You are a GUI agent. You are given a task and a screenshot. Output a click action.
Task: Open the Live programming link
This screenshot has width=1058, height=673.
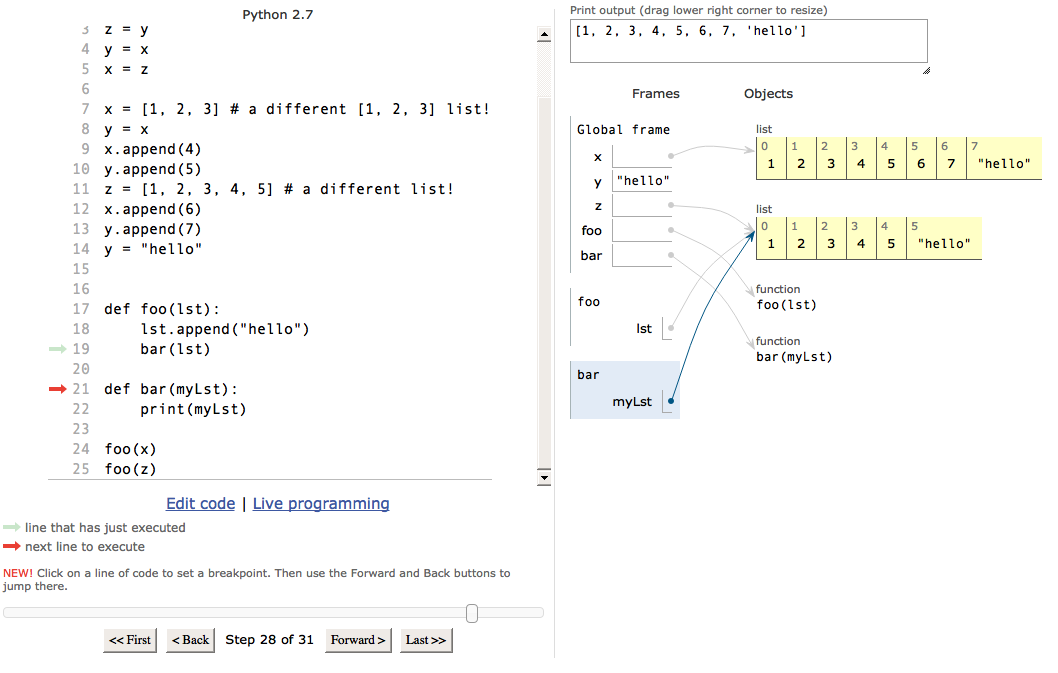tap(321, 504)
